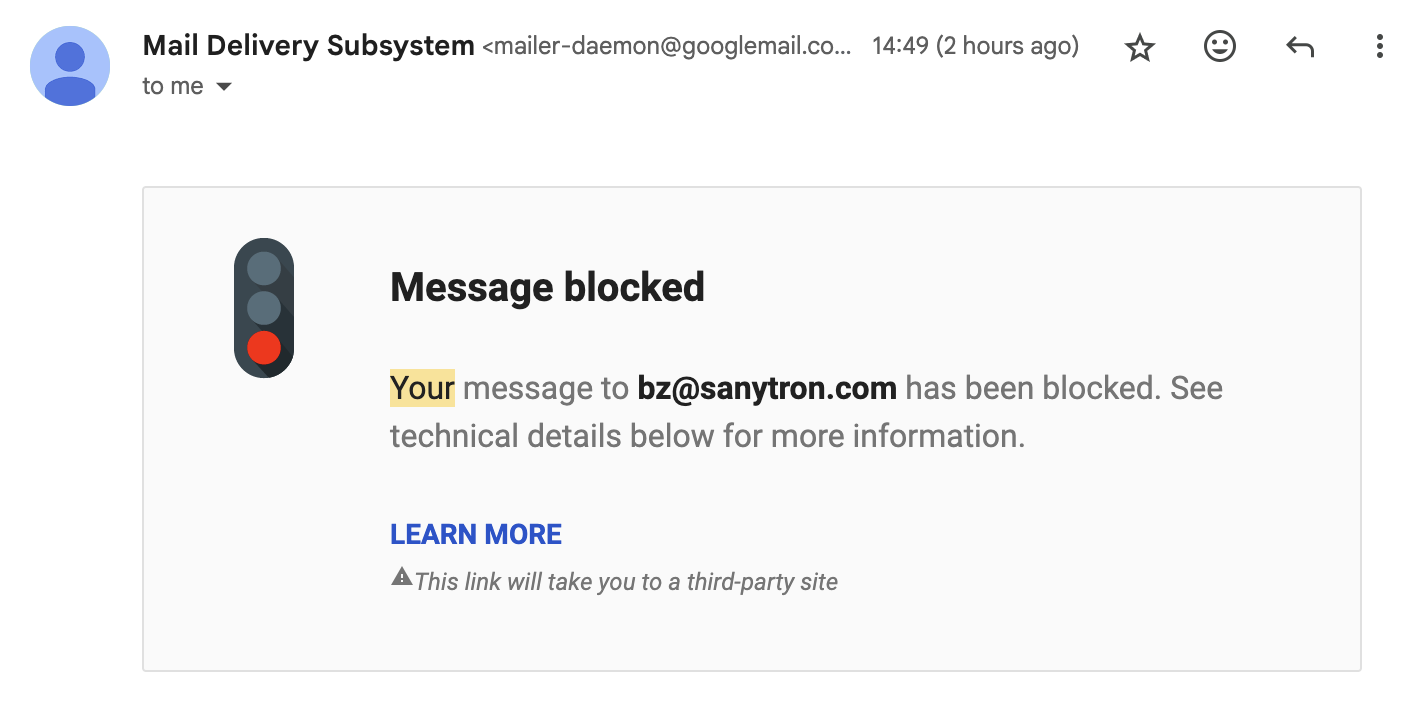Screen dimensions: 1426x704
Task: Click the 14:49 (2 hours ago) timestamp
Action: pos(974,46)
